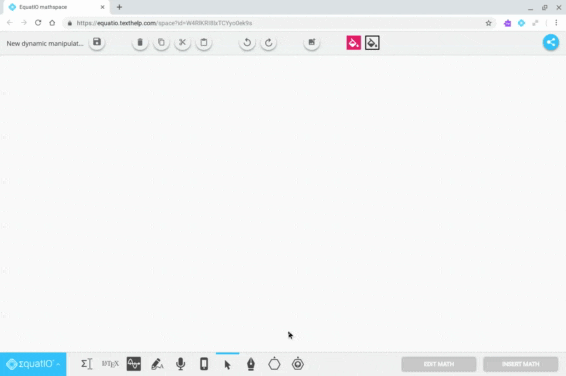Go forward in the browser history
This screenshot has height=376, width=566.
24,23
